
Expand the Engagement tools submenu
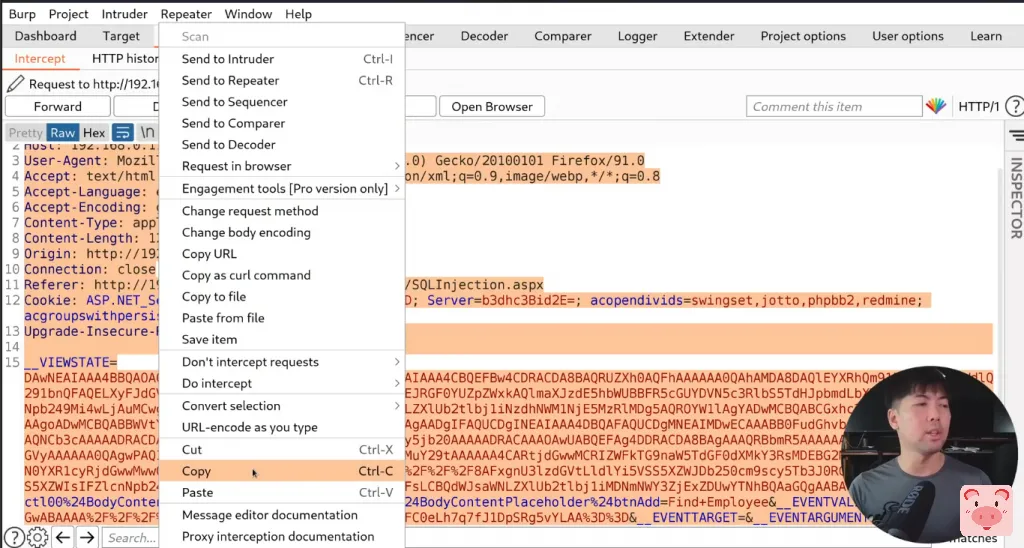pyautogui.click(x=284, y=188)
